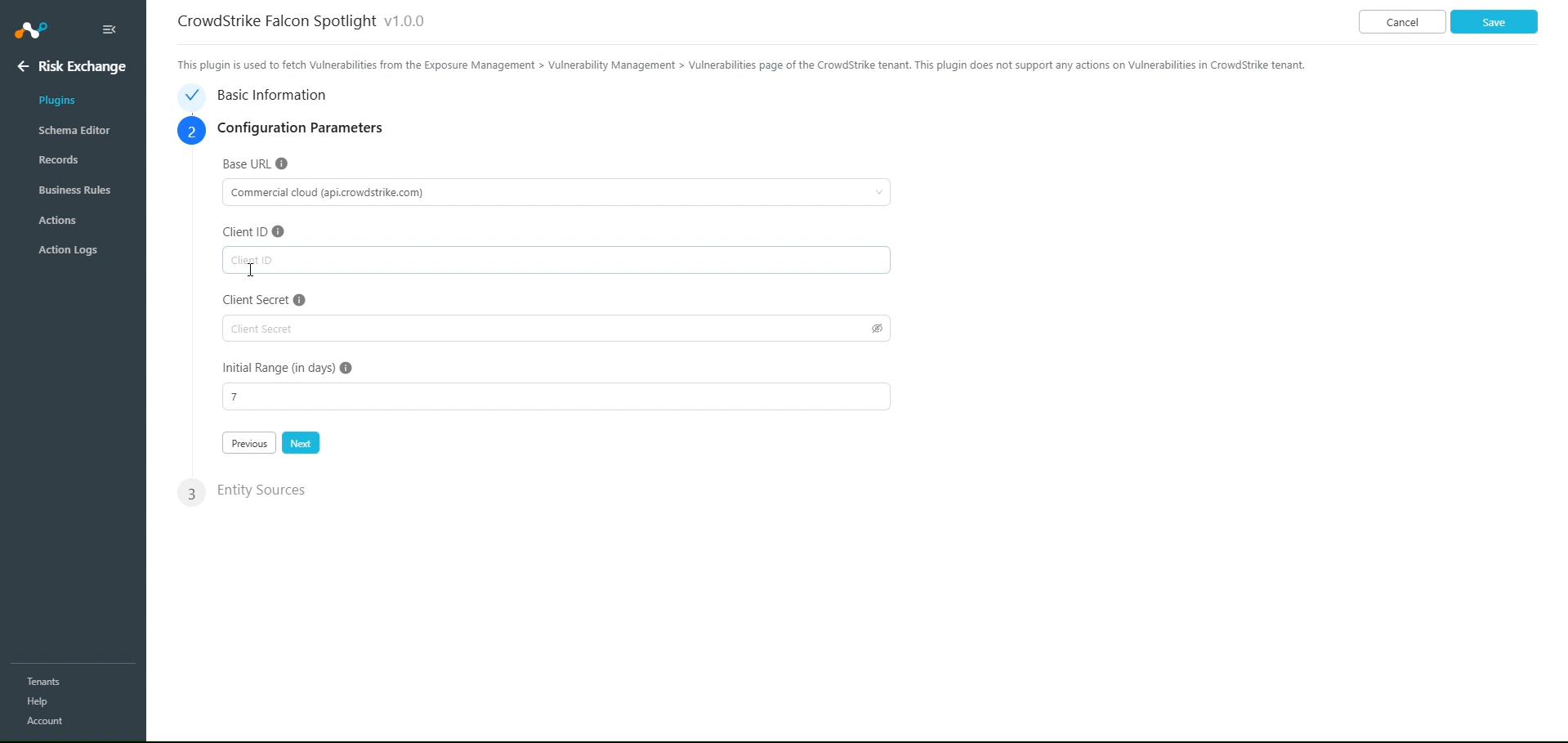Click the step 2 circle icon
This screenshot has width=1568, height=743.
(191, 131)
